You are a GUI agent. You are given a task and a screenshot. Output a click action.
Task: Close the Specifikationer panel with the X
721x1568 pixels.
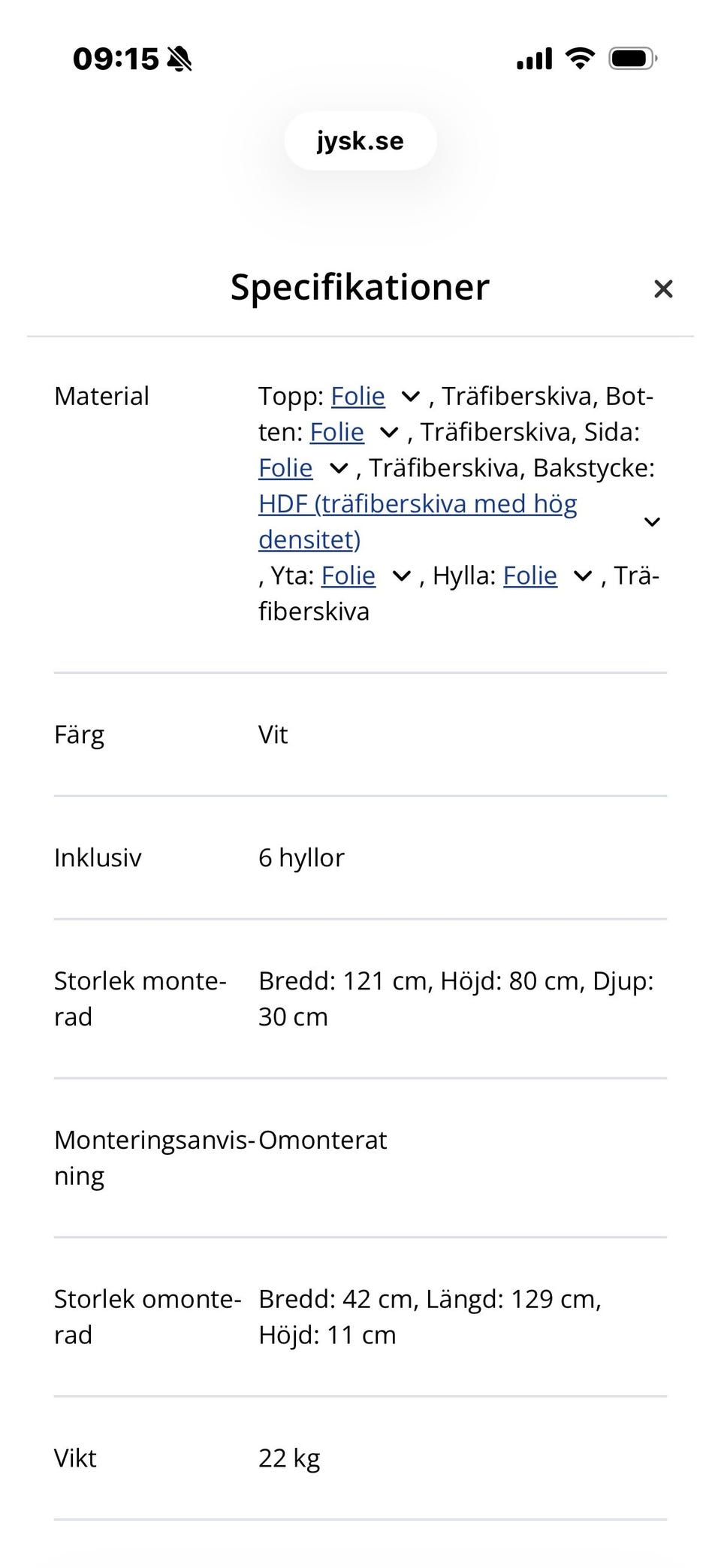664,289
